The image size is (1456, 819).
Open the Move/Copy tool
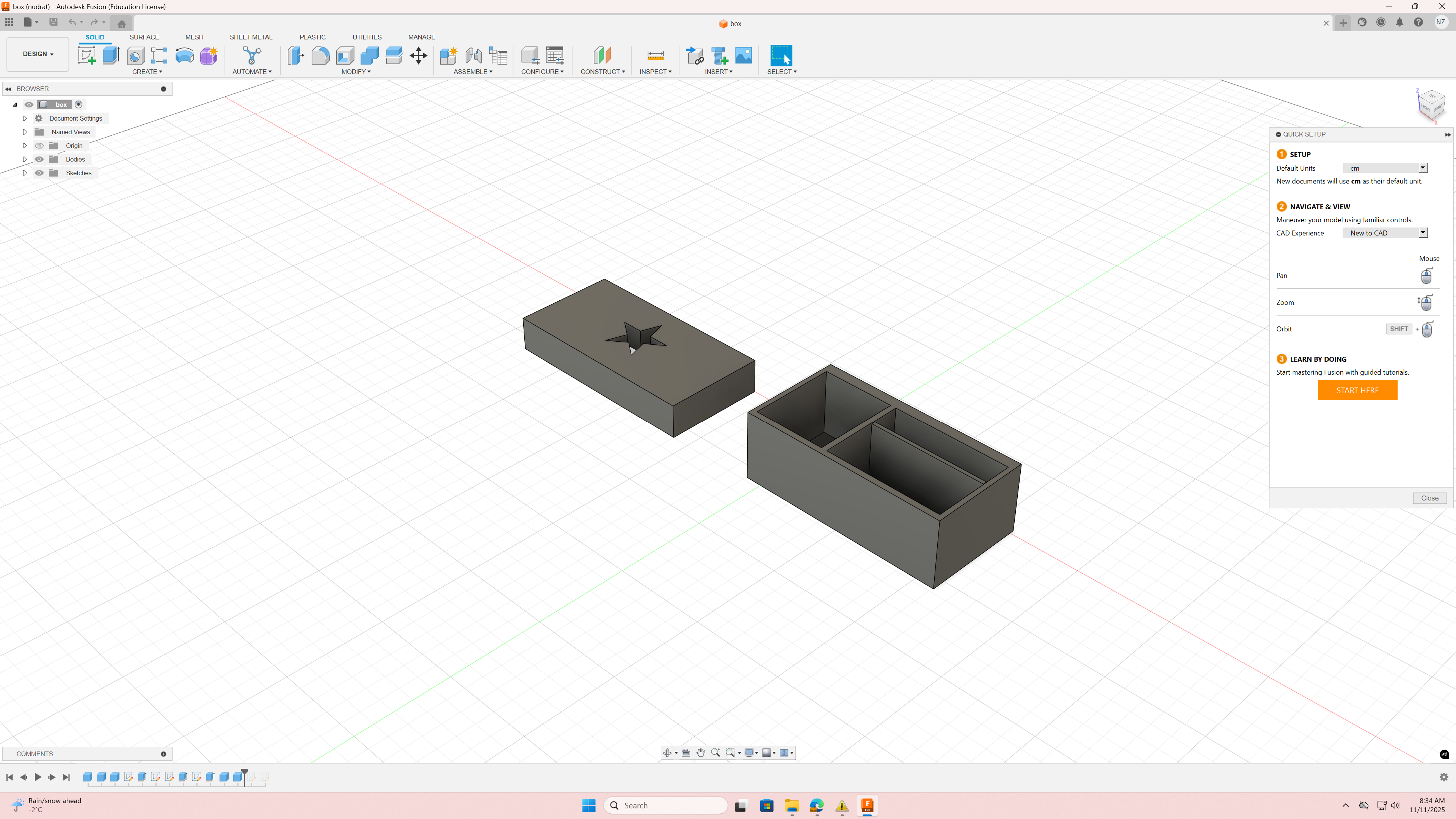point(418,55)
